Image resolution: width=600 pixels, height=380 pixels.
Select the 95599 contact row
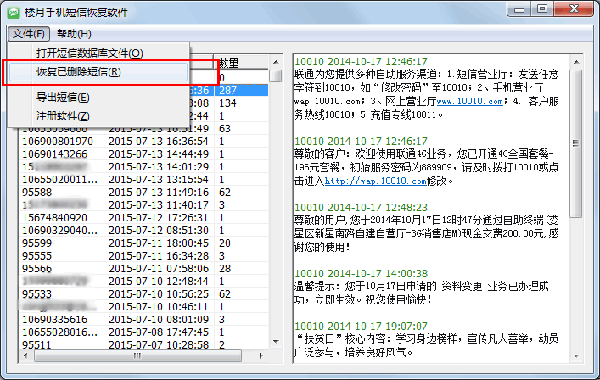point(144,243)
